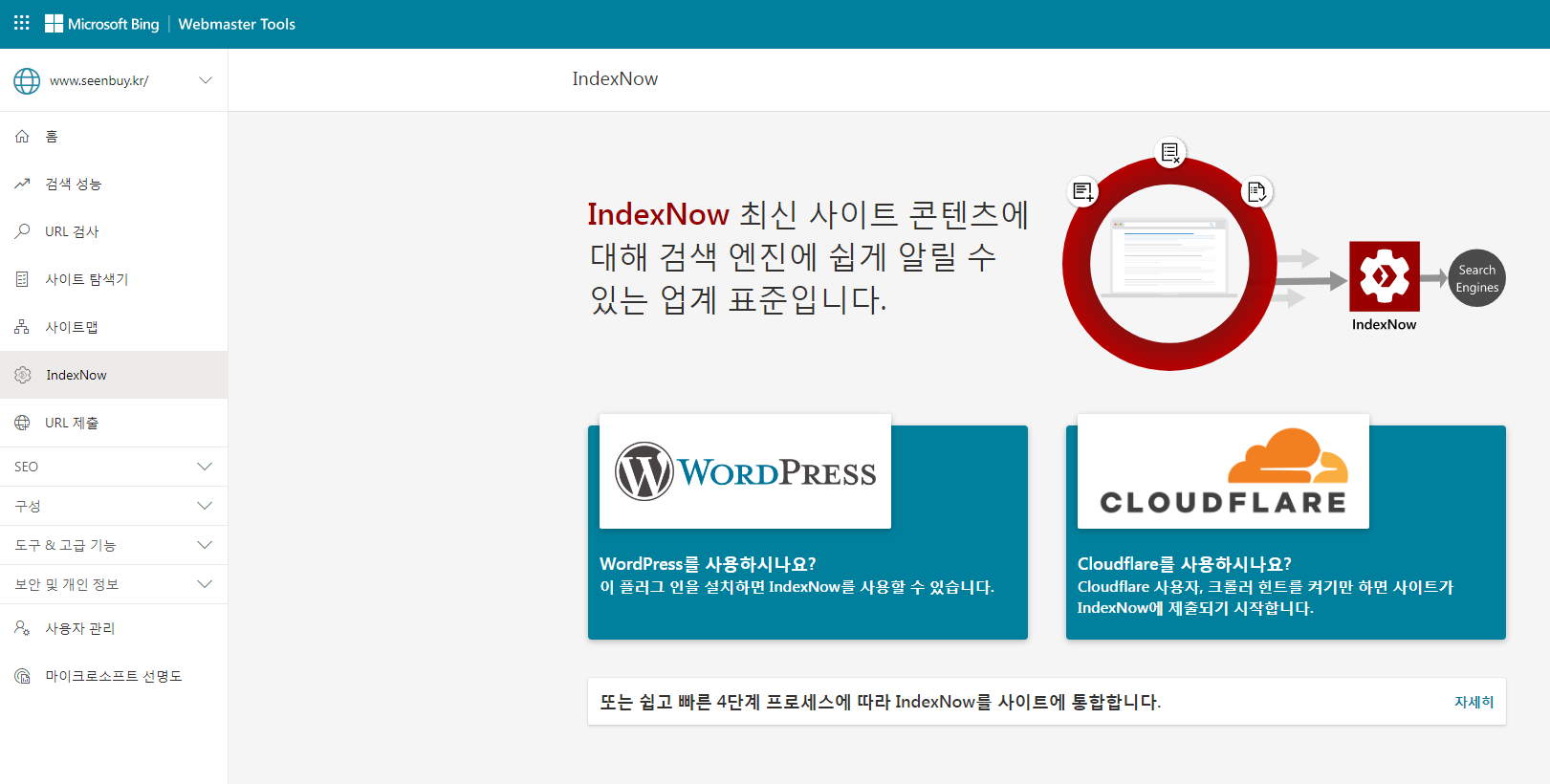Click the globe icon beside www.seenbuy.kr
This screenshot has width=1550, height=784.
click(27, 81)
